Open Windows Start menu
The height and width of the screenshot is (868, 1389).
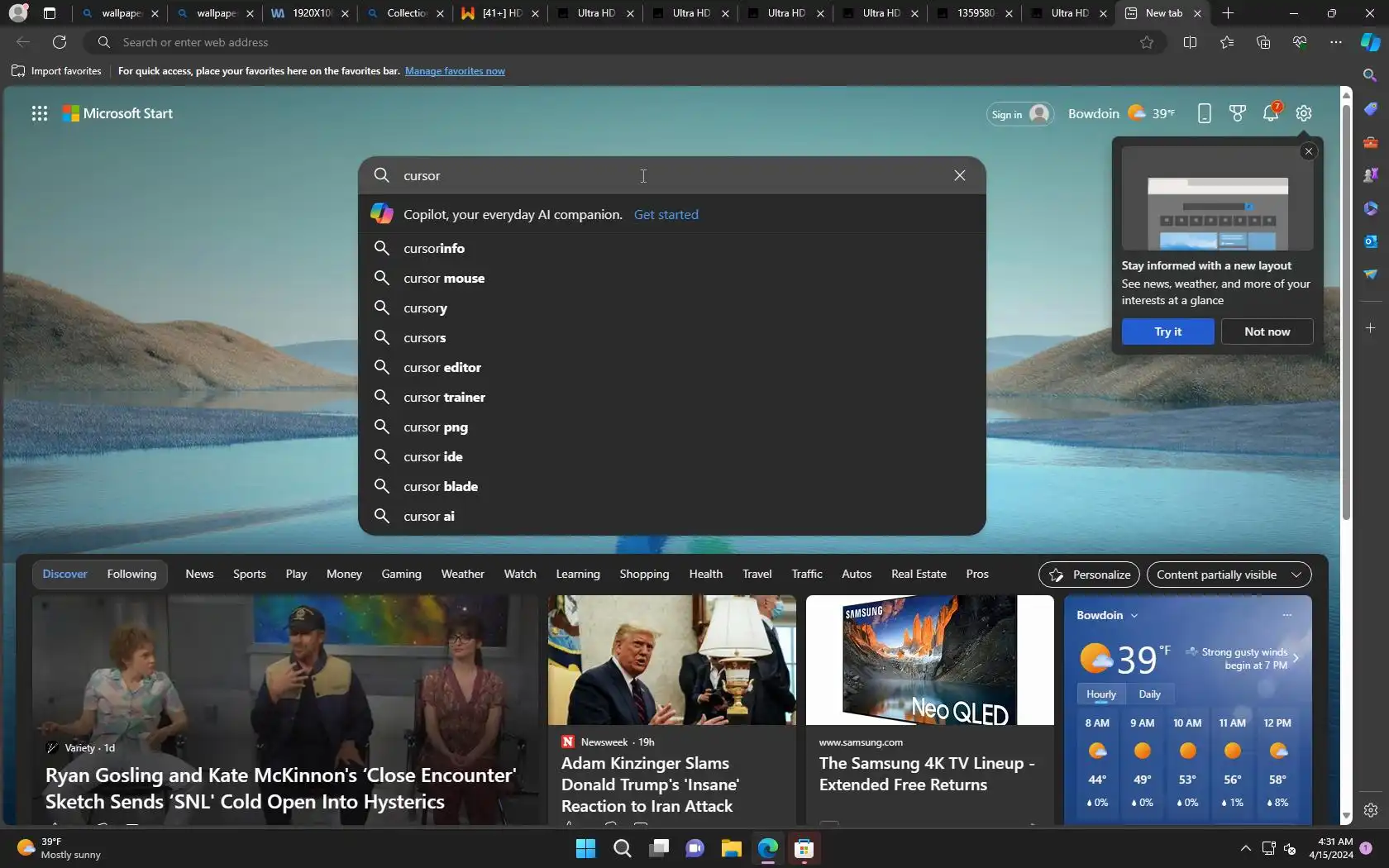point(585,848)
